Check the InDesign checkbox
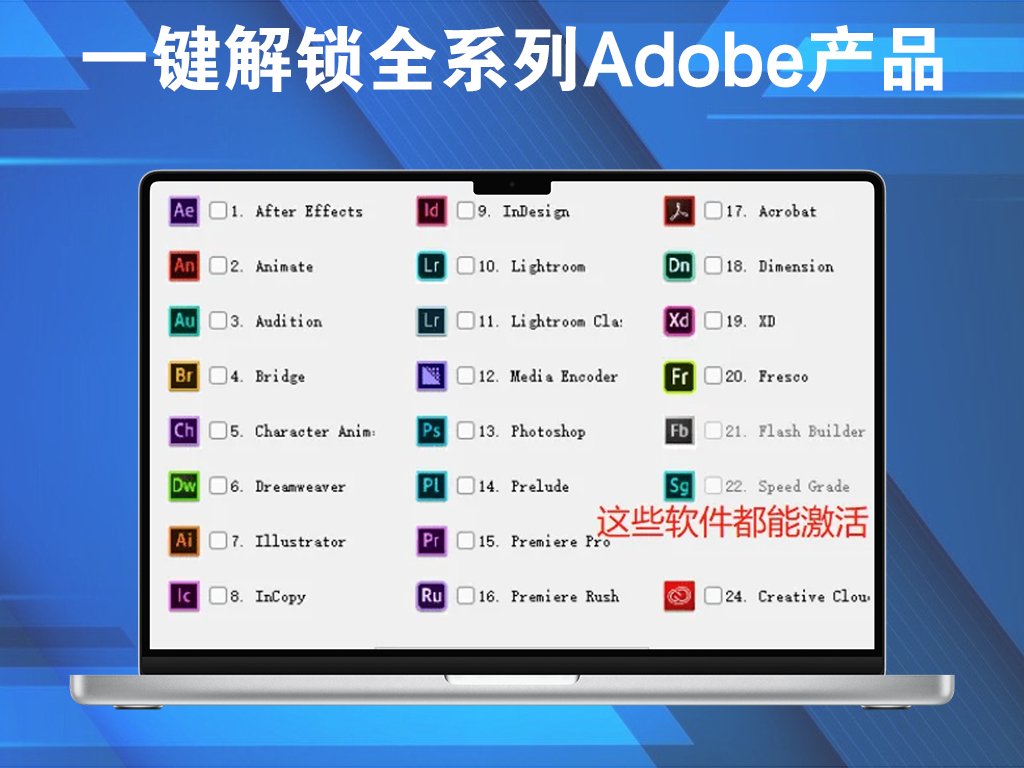The width and height of the screenshot is (1024, 768). click(x=466, y=211)
